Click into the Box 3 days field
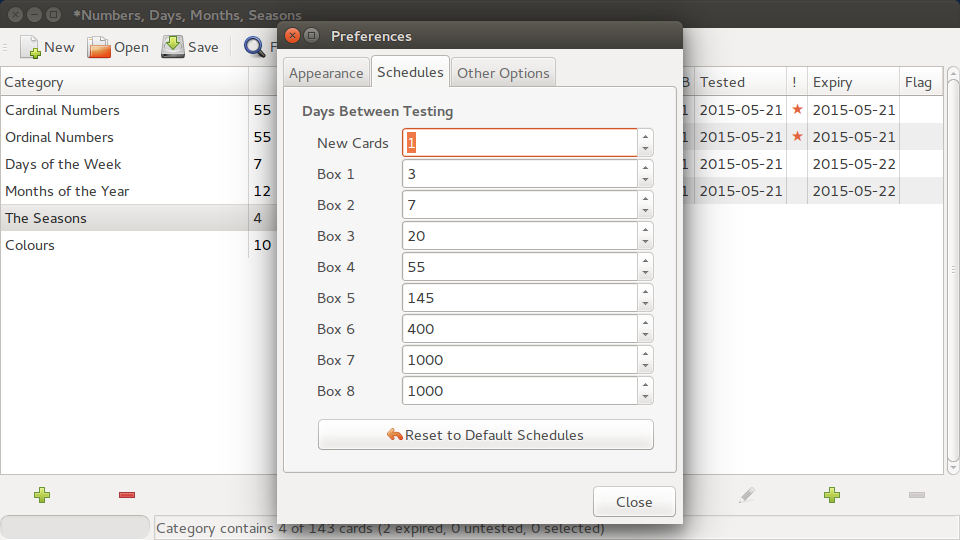 coord(520,236)
